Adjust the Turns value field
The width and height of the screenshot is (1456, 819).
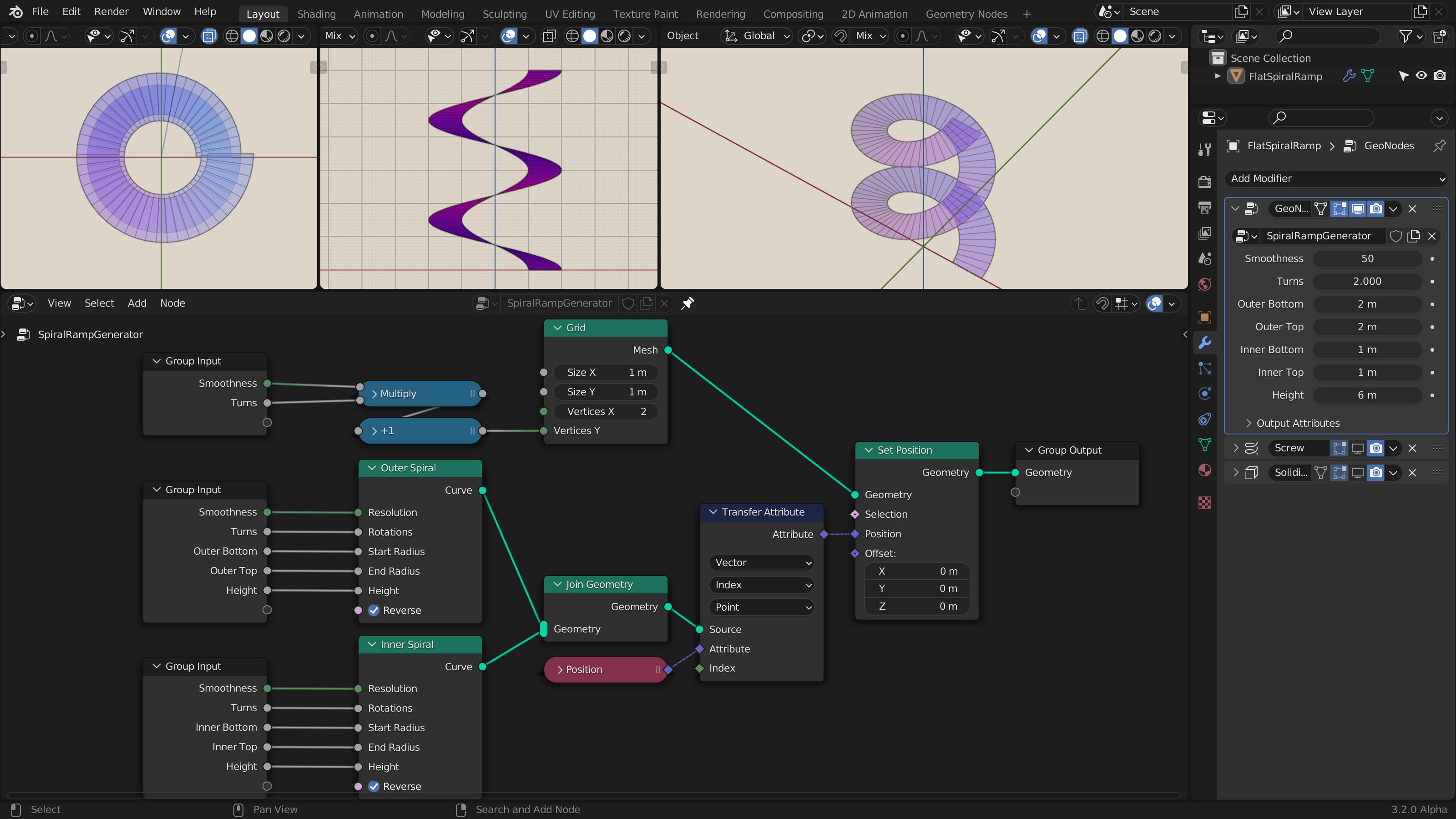coord(1367,282)
